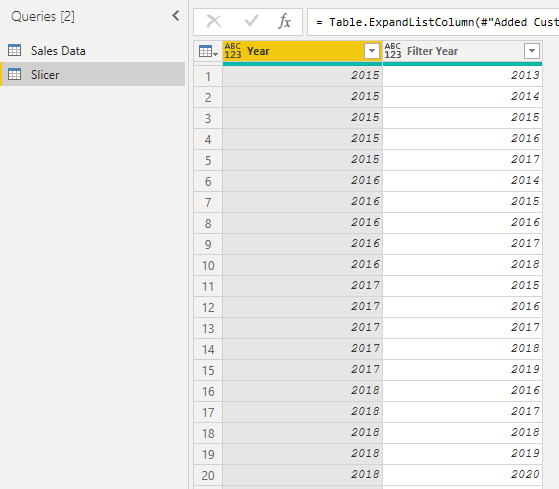This screenshot has height=489, width=559.
Task: Select row number 5
Action: point(208,160)
